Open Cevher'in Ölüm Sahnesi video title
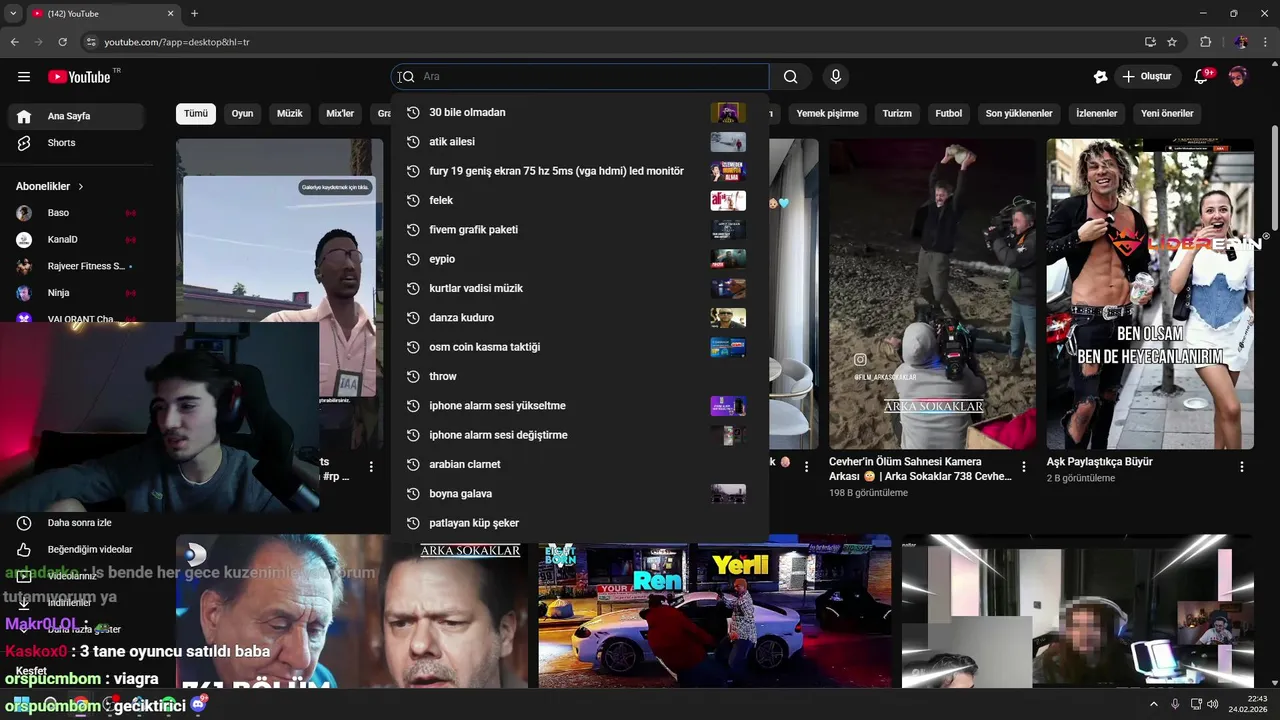The height and width of the screenshot is (720, 1280). (x=920, y=469)
